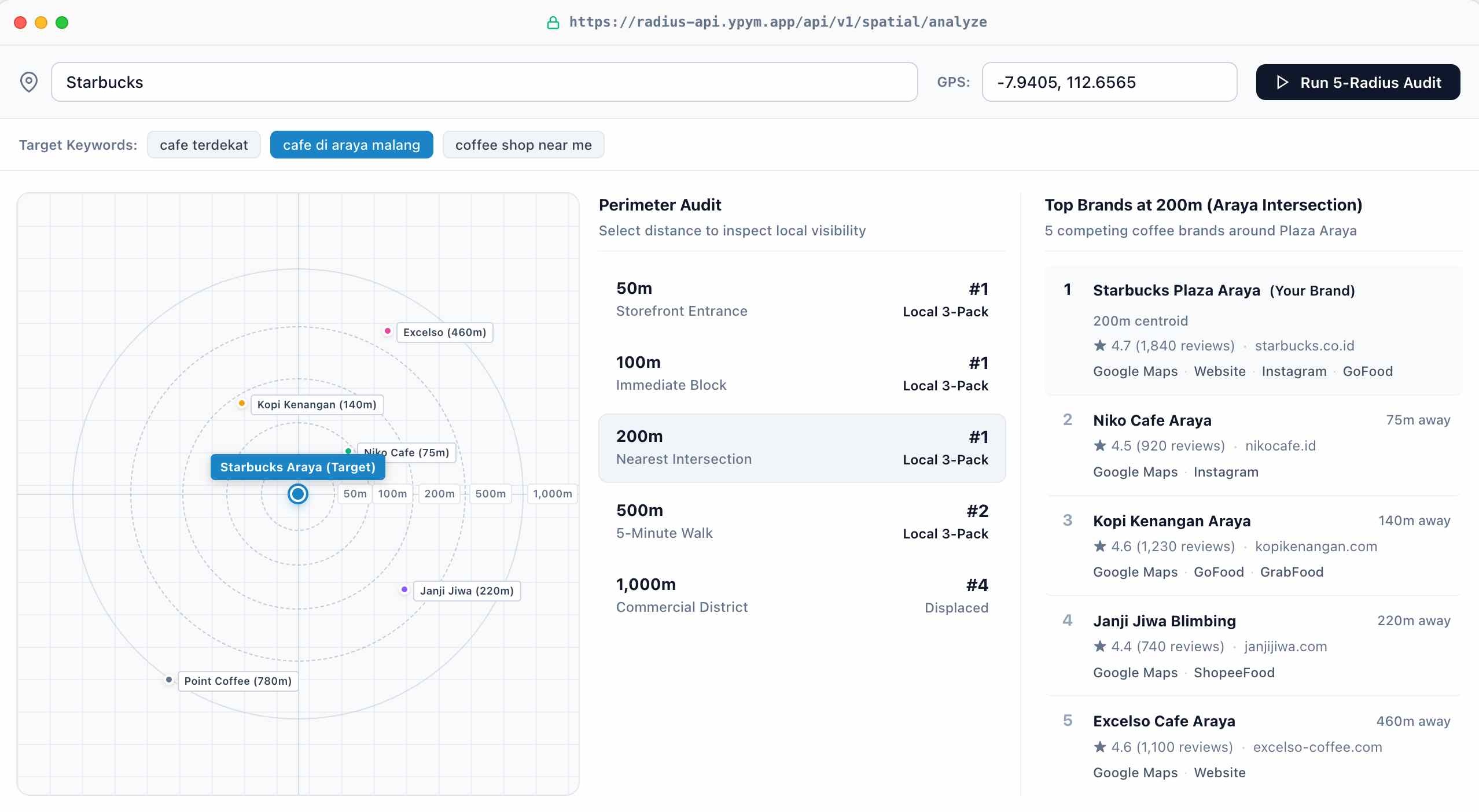Select the 500m 5-Minute Walk row

click(802, 522)
